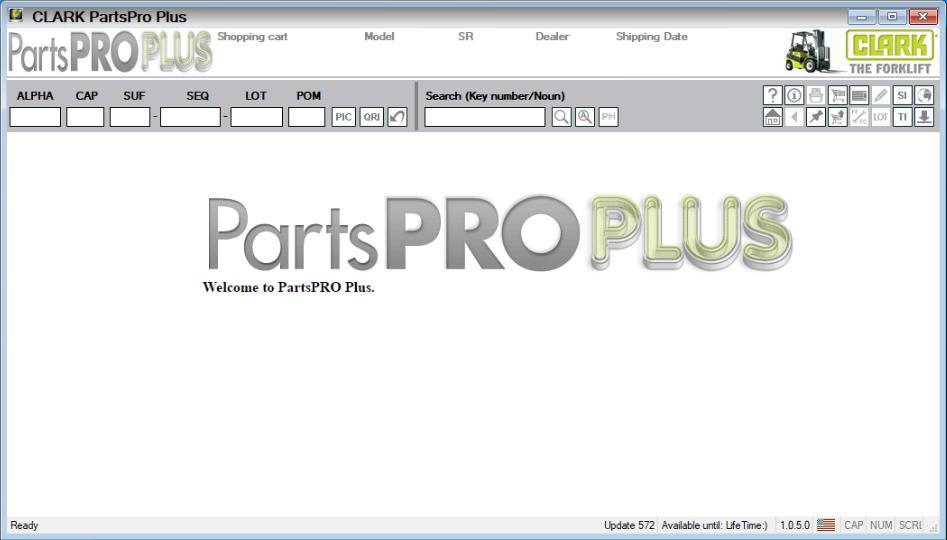The width and height of the screenshot is (947, 540).
Task: Click the SR header label
Action: [466, 36]
